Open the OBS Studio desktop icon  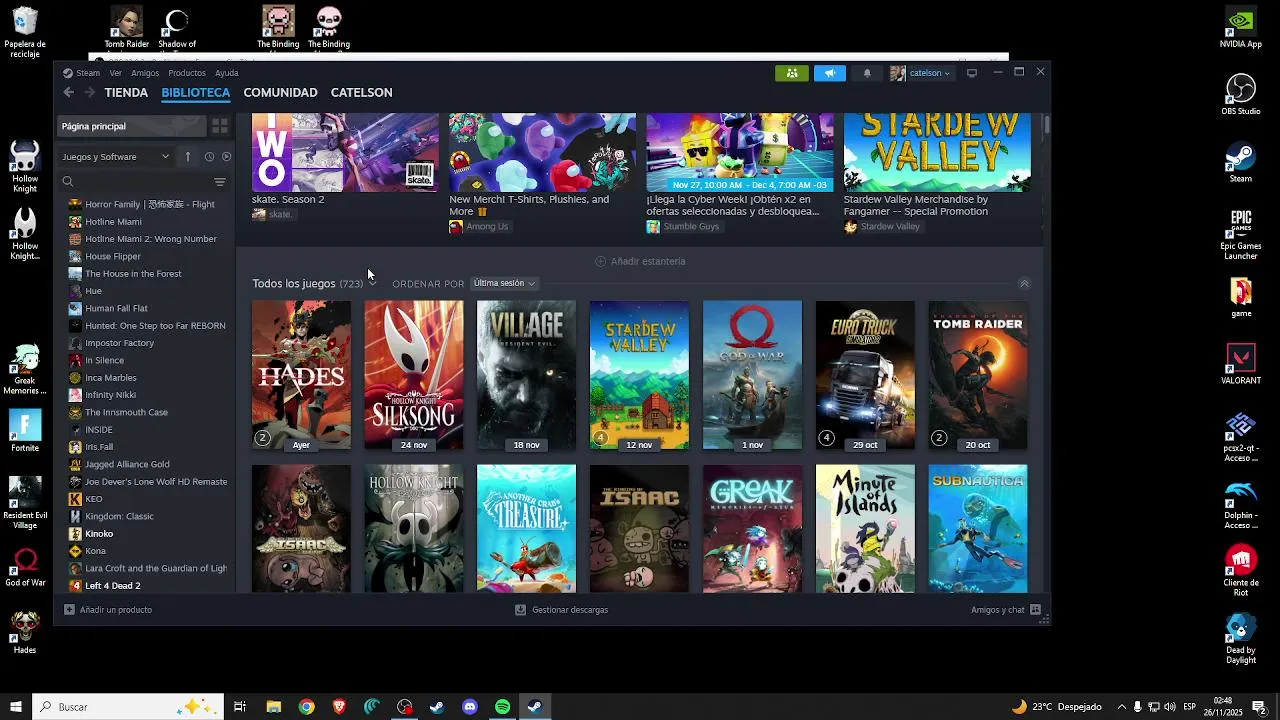coord(1240,95)
